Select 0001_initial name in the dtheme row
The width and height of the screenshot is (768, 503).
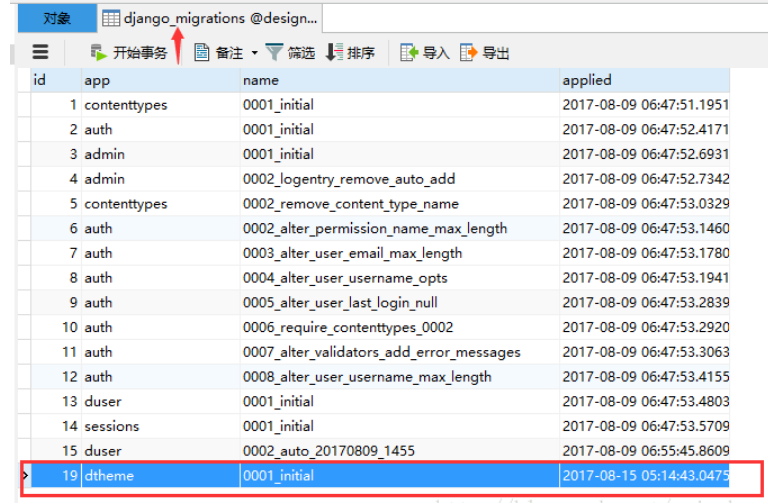coord(400,476)
